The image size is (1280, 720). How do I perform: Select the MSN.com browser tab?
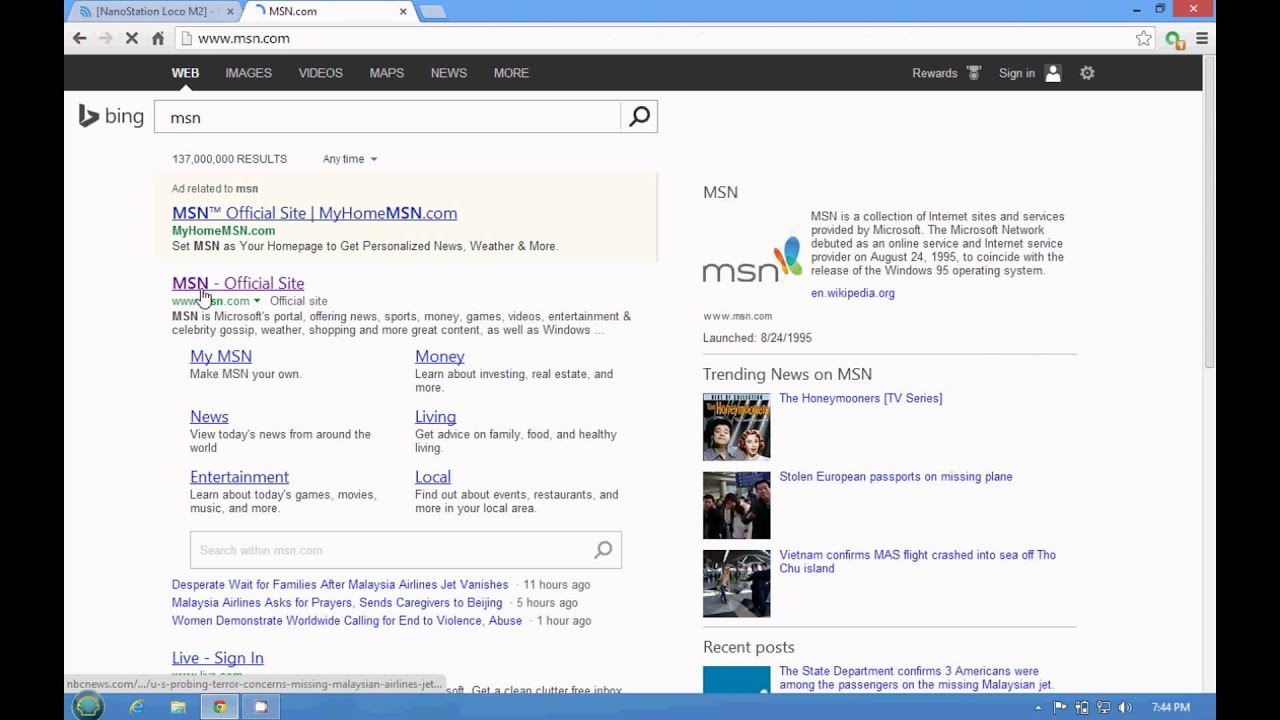click(x=330, y=11)
